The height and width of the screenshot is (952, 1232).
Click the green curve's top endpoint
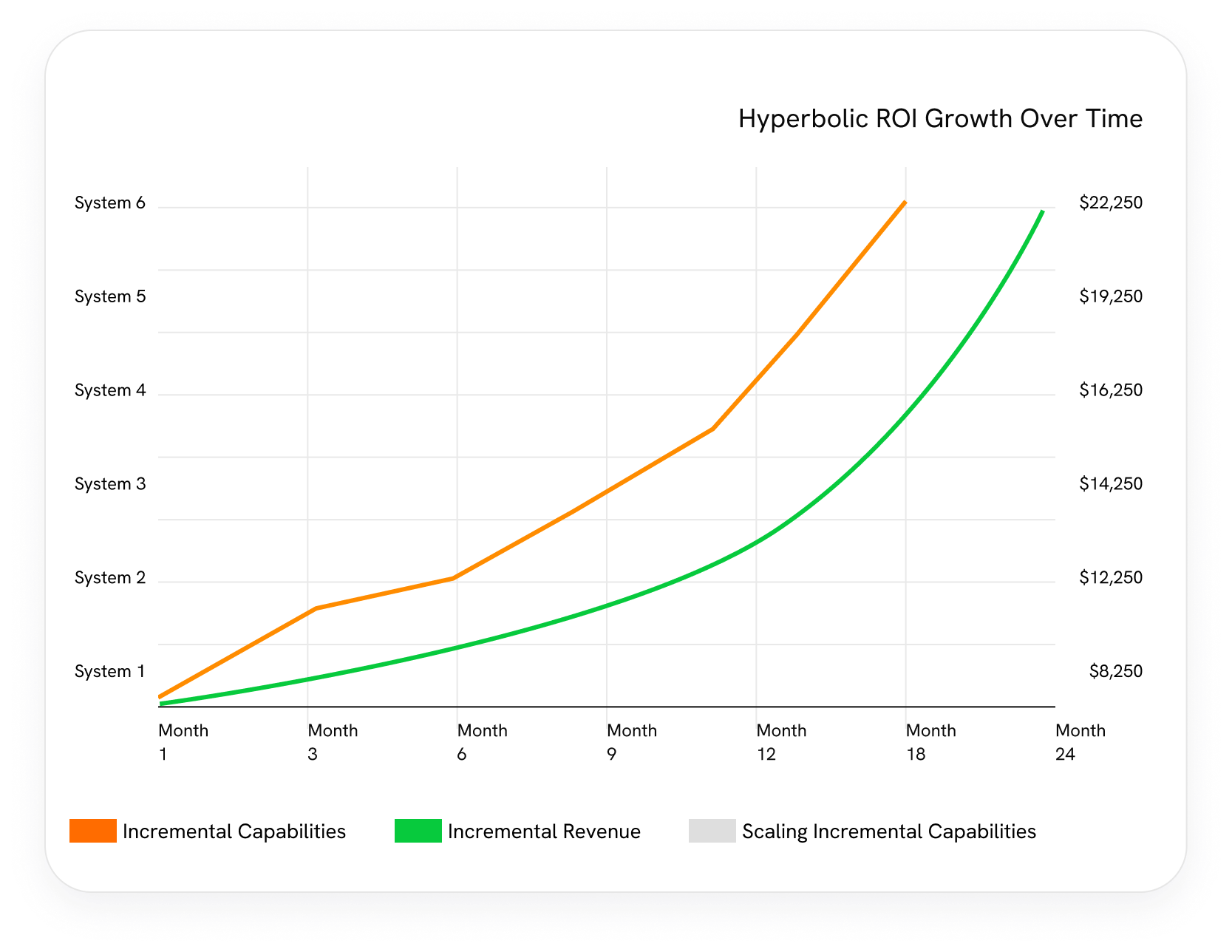[x=1042, y=212]
